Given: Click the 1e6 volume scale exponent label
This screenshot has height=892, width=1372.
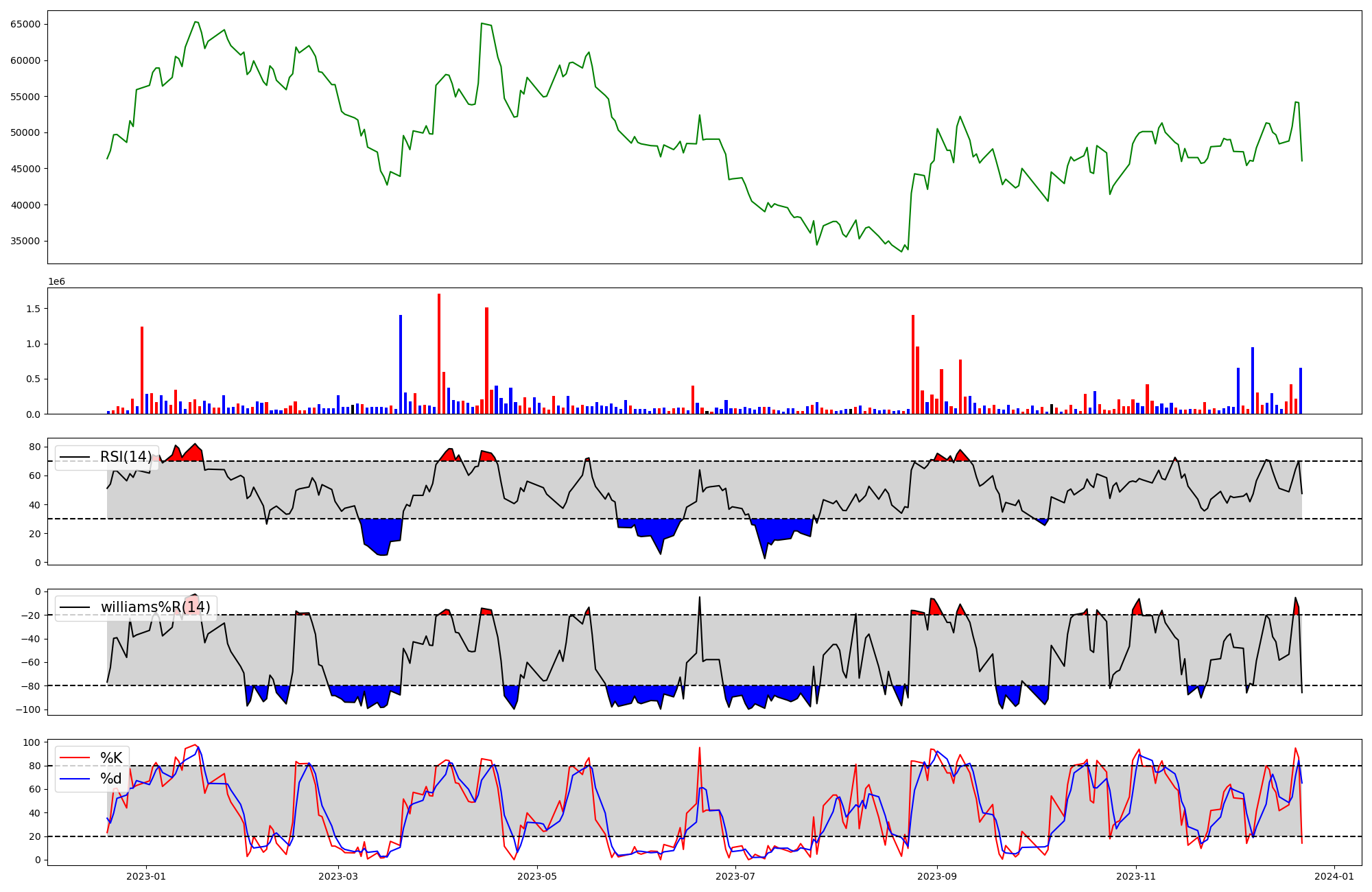Looking at the screenshot, I should (56, 282).
